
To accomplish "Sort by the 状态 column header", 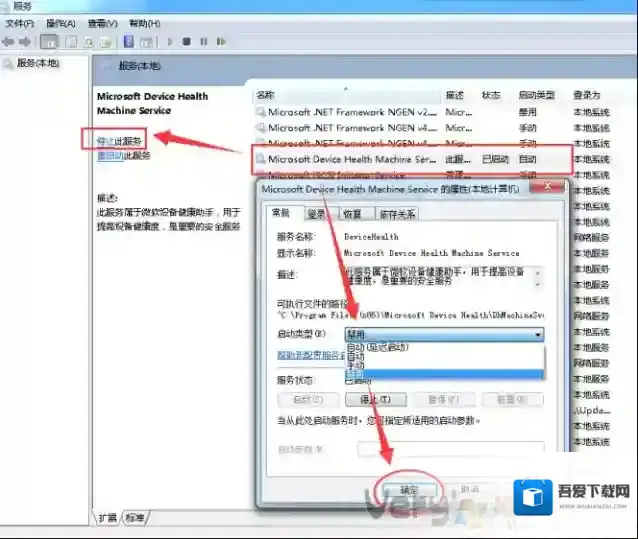I will tap(491, 95).
